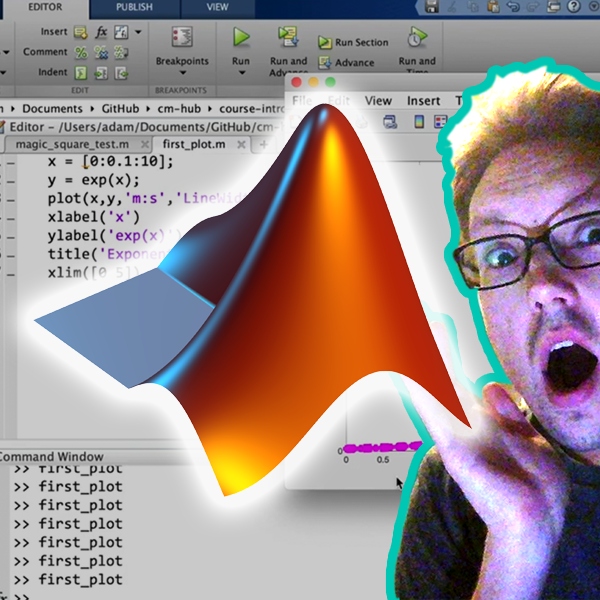Open Help with the question mark icon
Image resolution: width=600 pixels, height=600 pixels.
pos(574,7)
